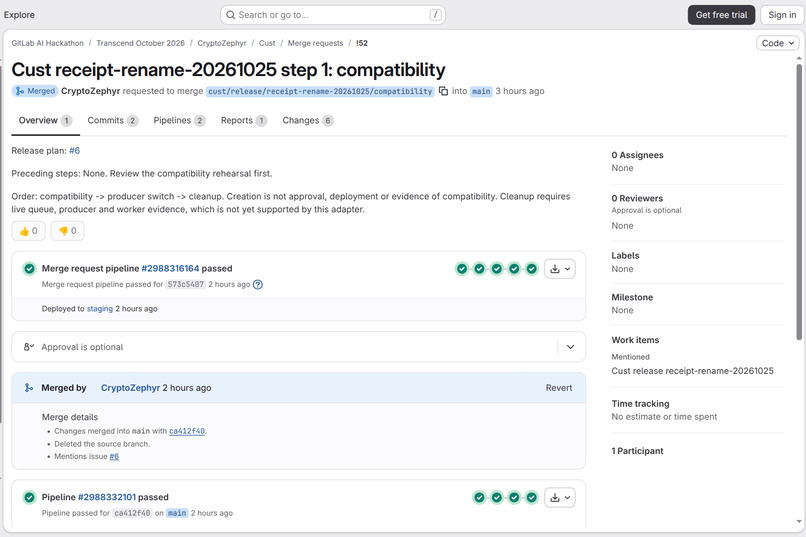This screenshot has width=806, height=537.
Task: Click the main target branch badge in header
Action: [481, 91]
